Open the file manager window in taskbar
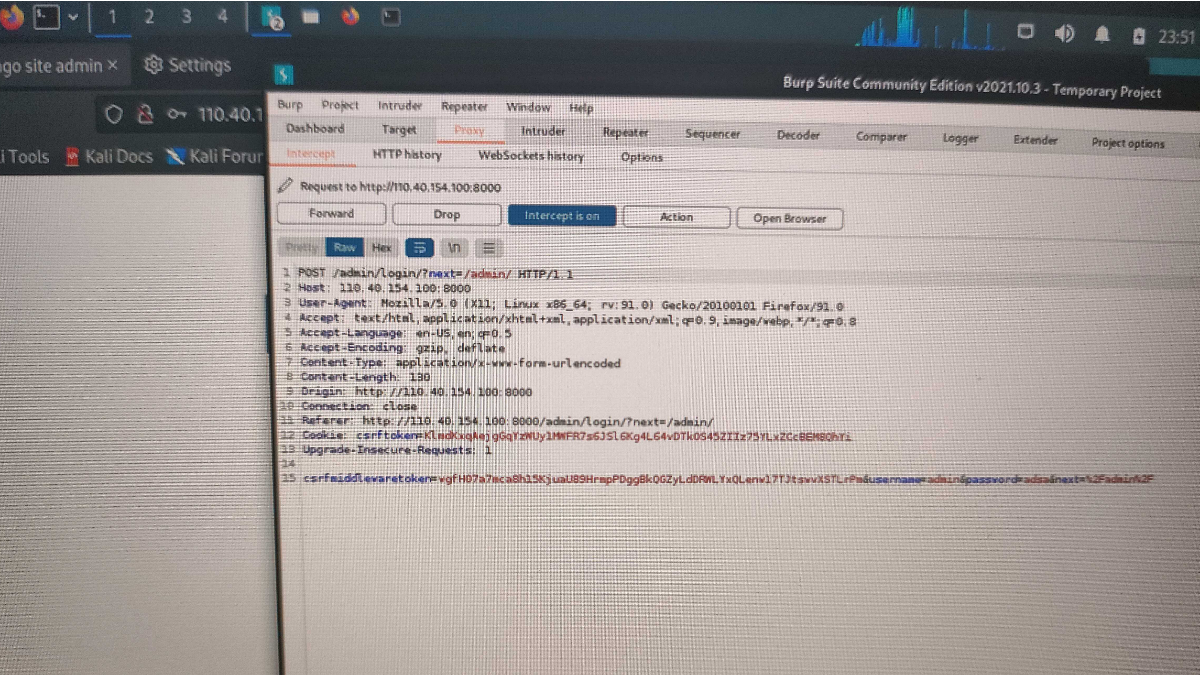The height and width of the screenshot is (675, 1200). [311, 17]
